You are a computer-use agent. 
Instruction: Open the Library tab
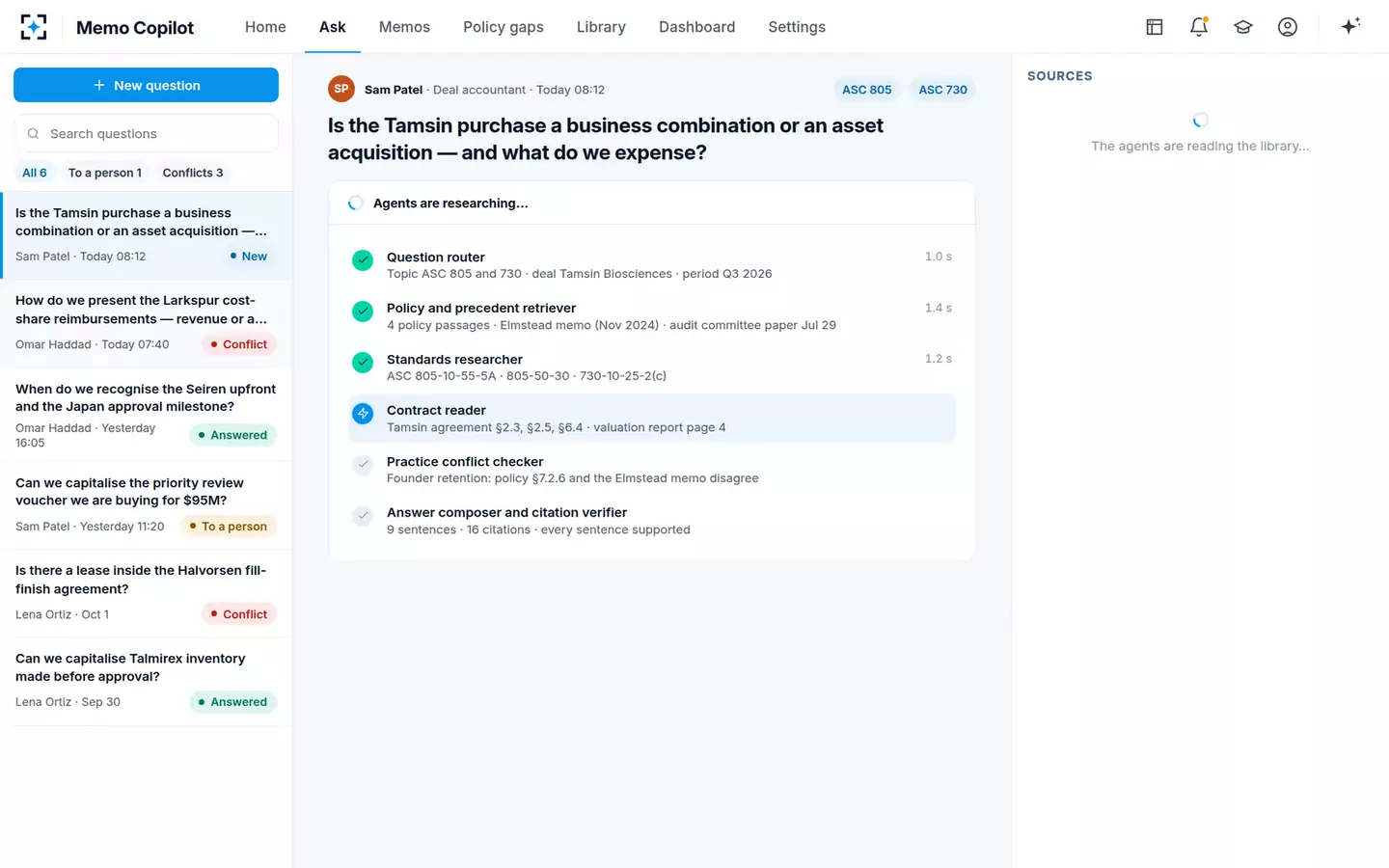(x=601, y=27)
